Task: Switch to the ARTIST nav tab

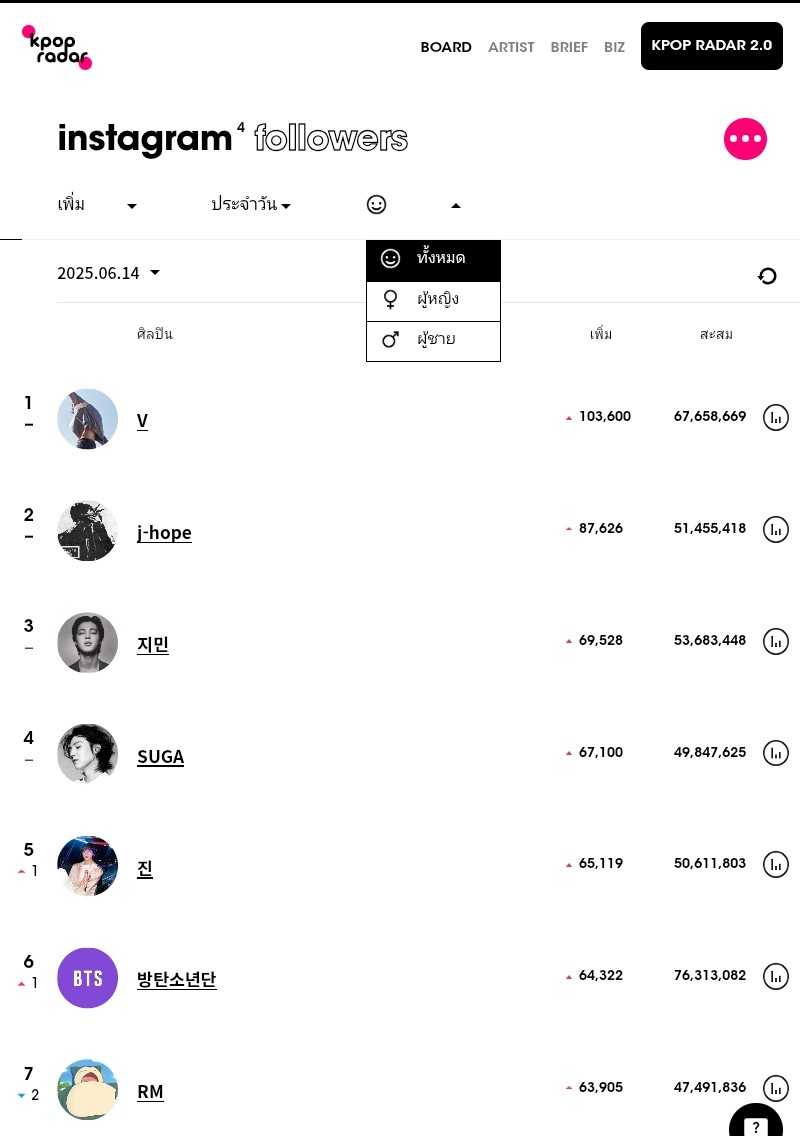Action: tap(511, 47)
